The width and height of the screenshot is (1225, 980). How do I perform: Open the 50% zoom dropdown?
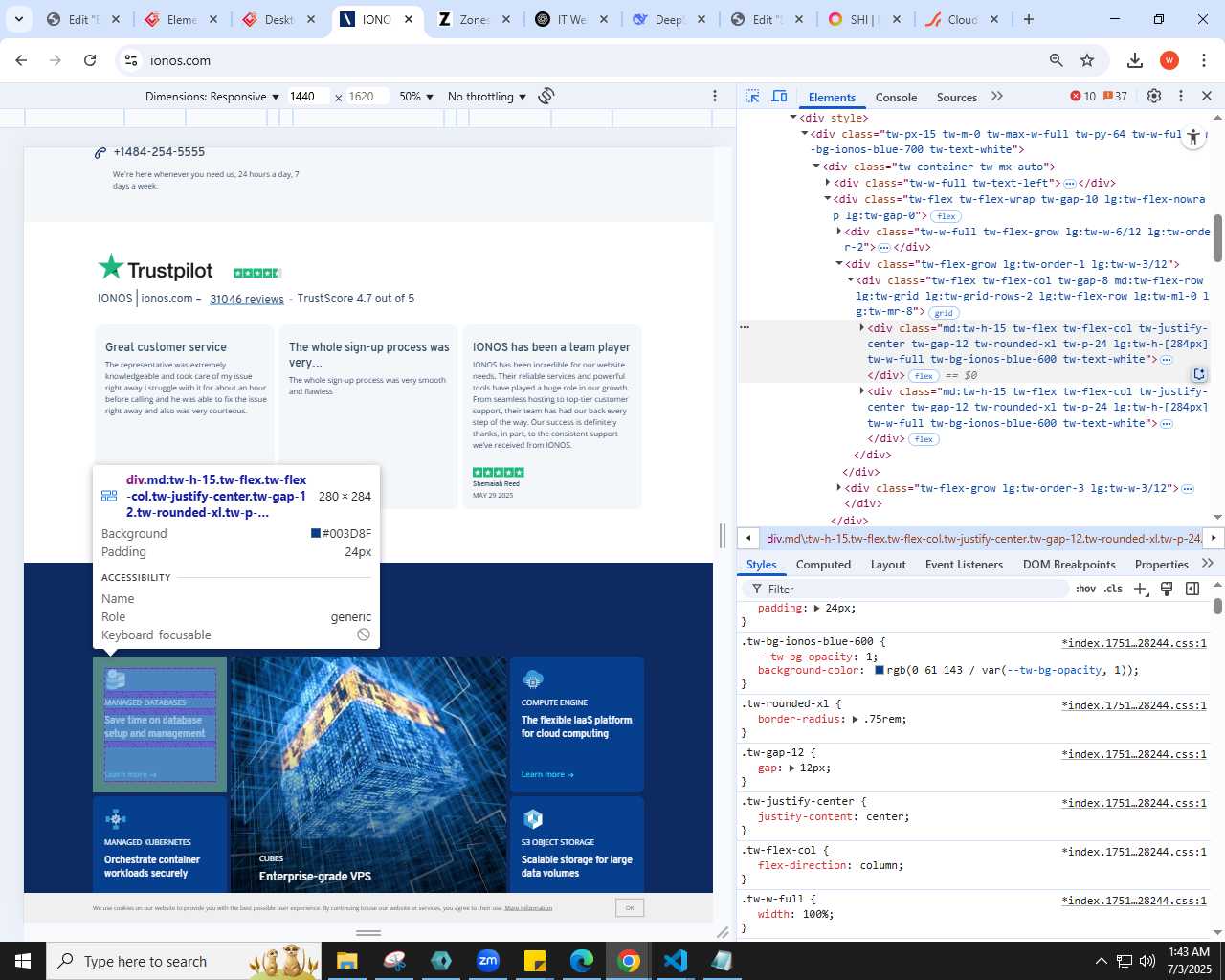point(416,97)
